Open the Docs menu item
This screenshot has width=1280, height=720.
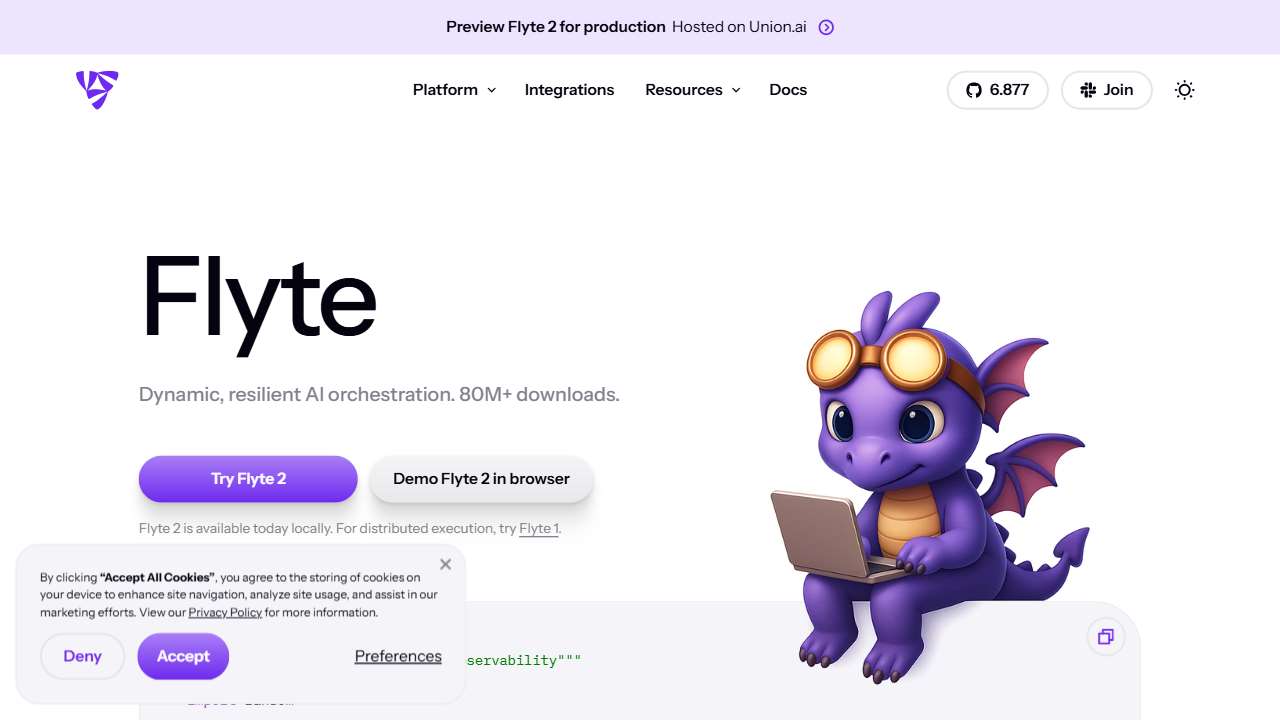click(788, 90)
